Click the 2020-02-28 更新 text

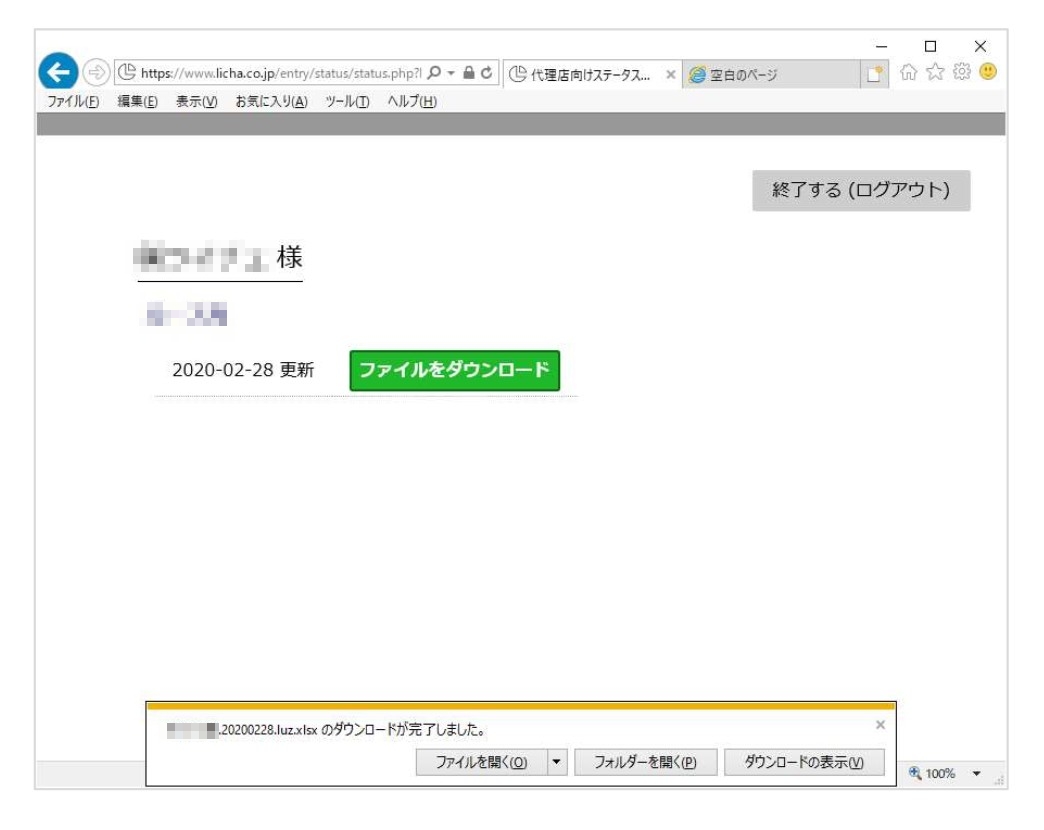[243, 370]
